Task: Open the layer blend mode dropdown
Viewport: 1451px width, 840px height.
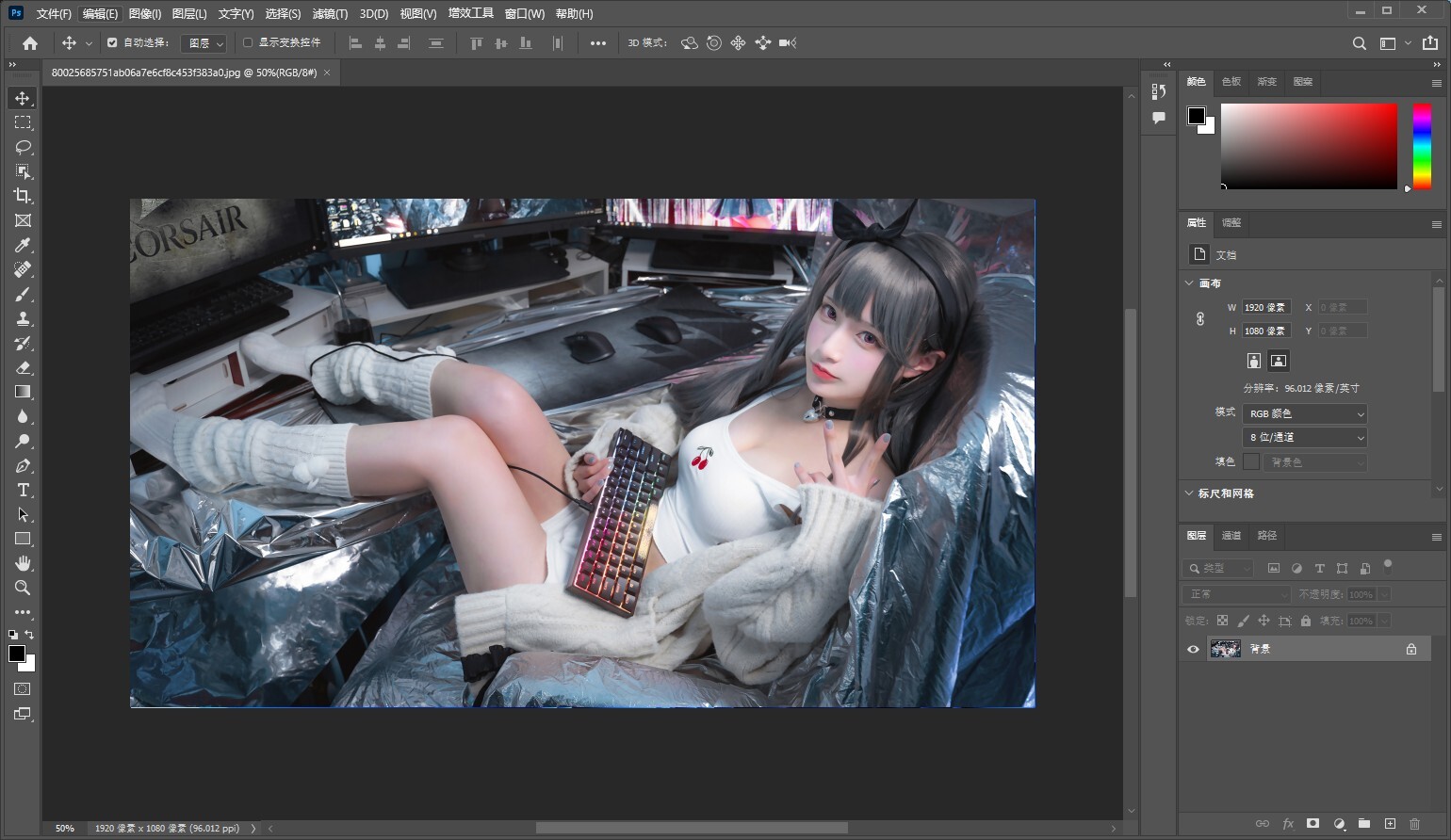Action: click(x=1235, y=594)
